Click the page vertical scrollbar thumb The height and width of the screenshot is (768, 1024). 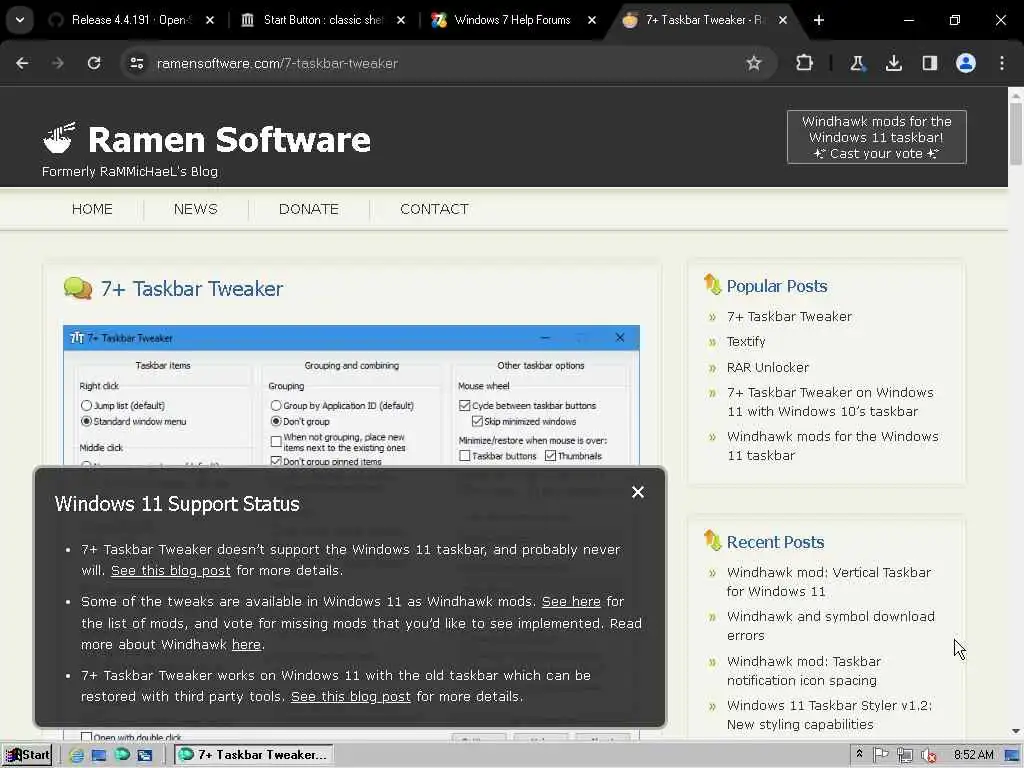pos(1016,134)
